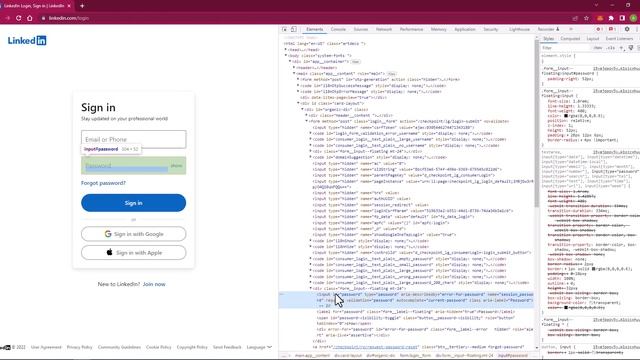The height and width of the screenshot is (360, 640).
Task: Click Forgot password? link
Action: coord(103,183)
